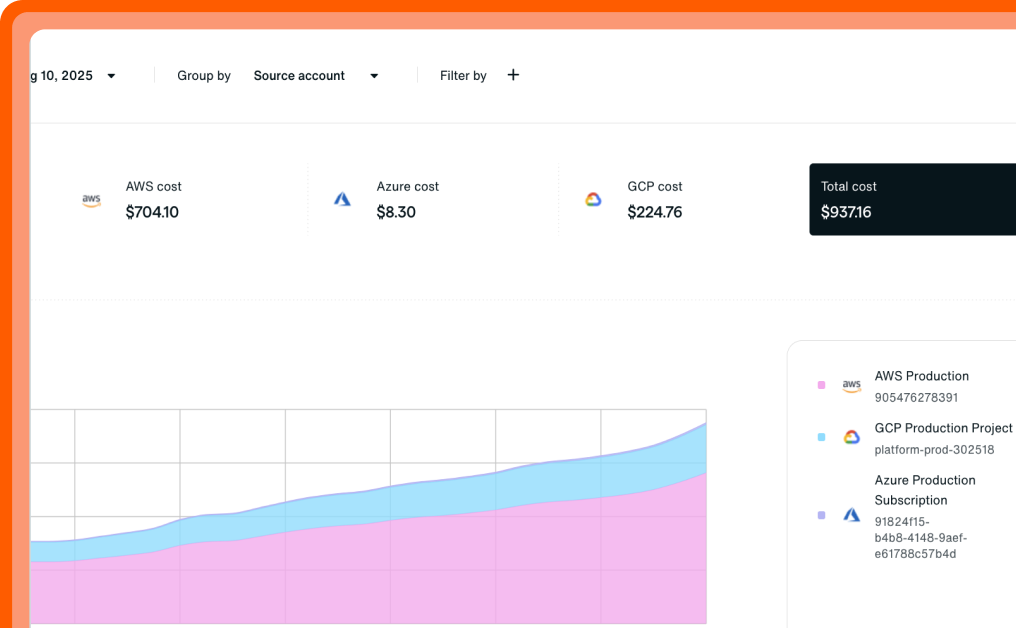Click the Google Cloud logo in the legend

pos(851,437)
